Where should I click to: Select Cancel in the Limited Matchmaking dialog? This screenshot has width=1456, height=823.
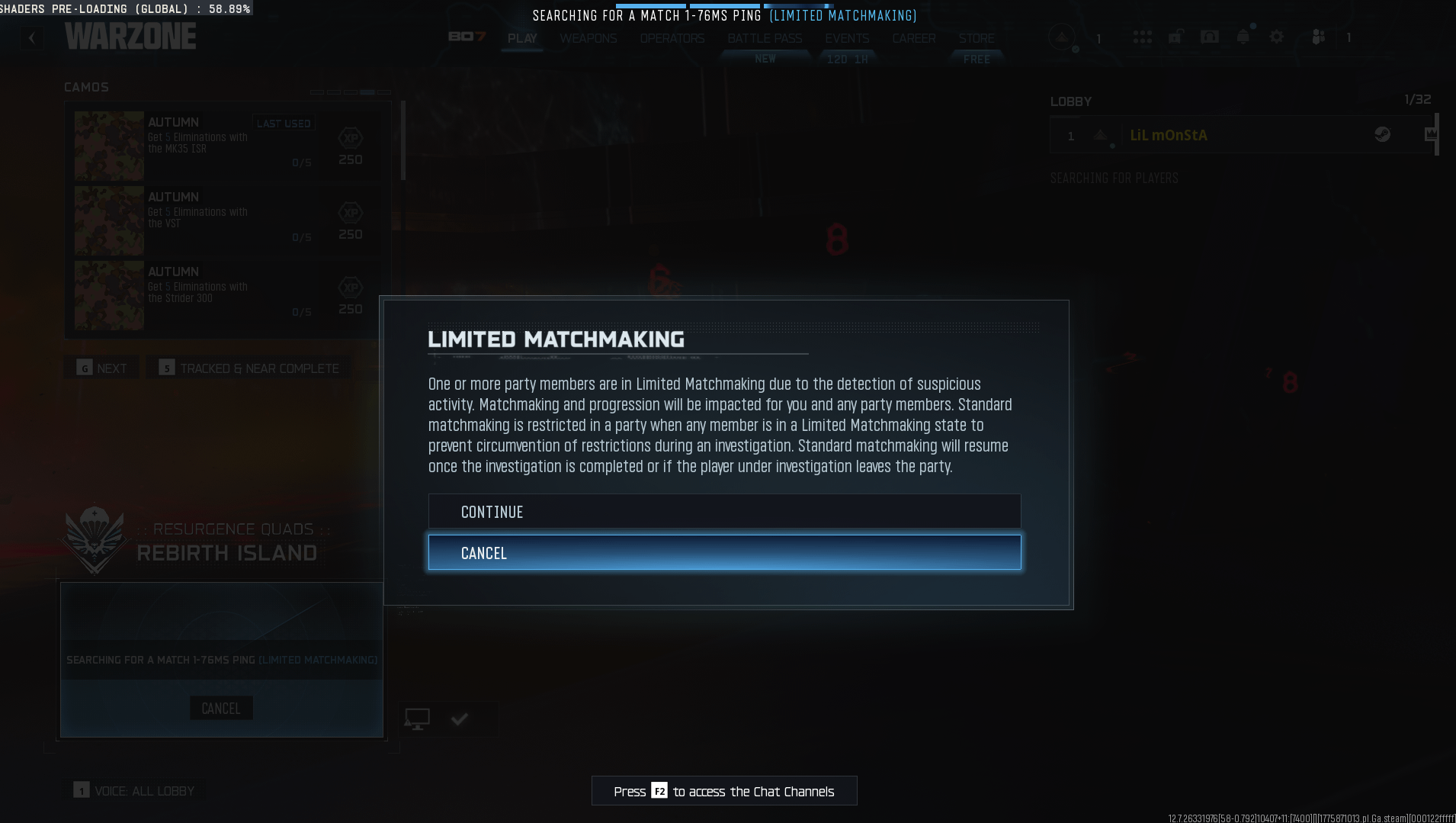[x=724, y=552]
